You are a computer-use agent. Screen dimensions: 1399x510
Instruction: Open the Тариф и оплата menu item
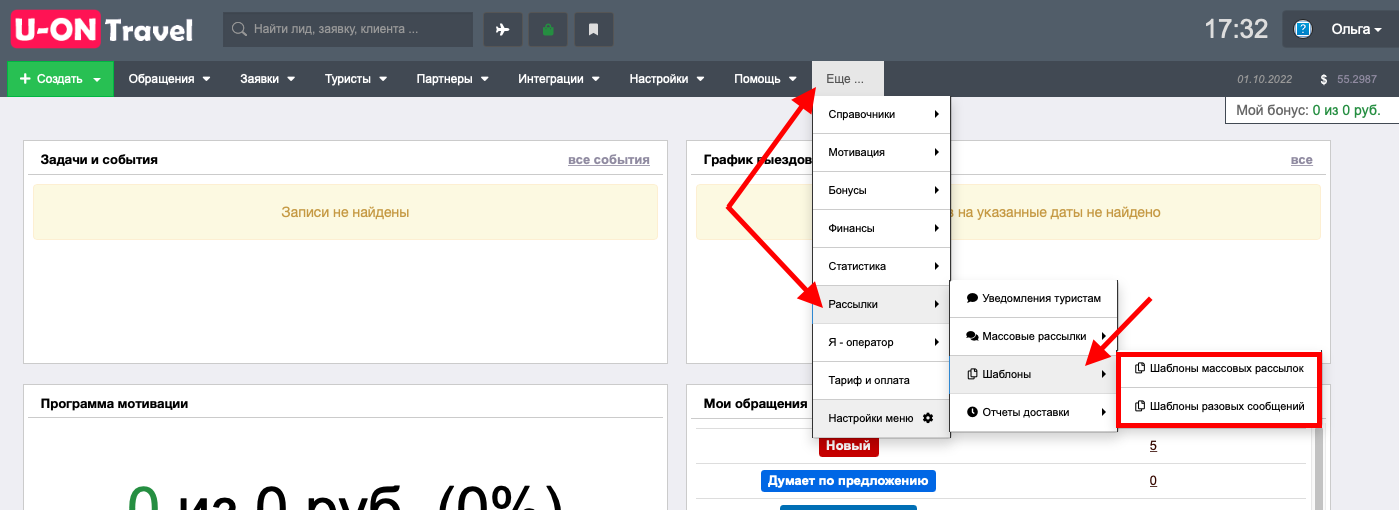(881, 380)
